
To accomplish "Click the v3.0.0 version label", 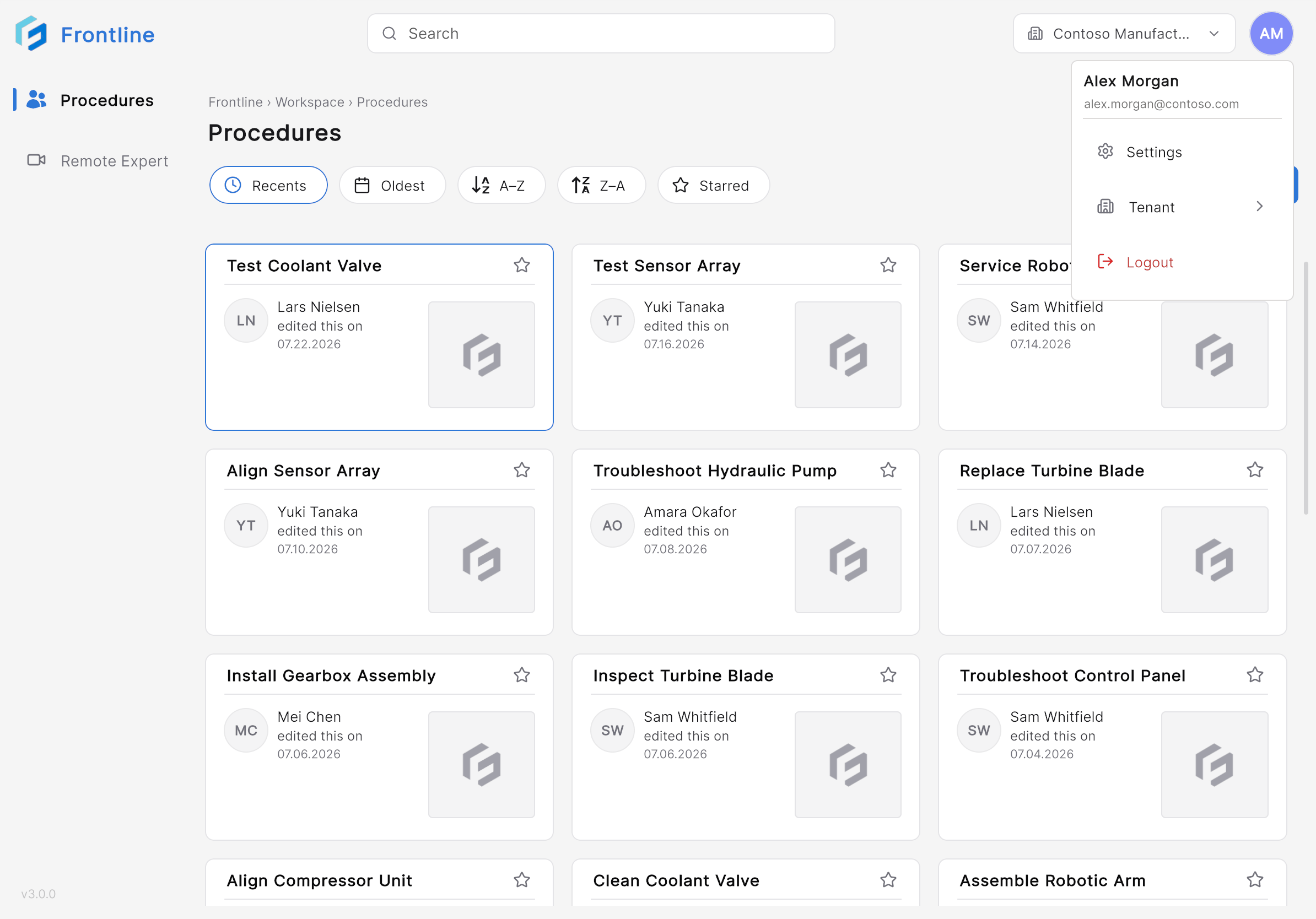I will (39, 894).
